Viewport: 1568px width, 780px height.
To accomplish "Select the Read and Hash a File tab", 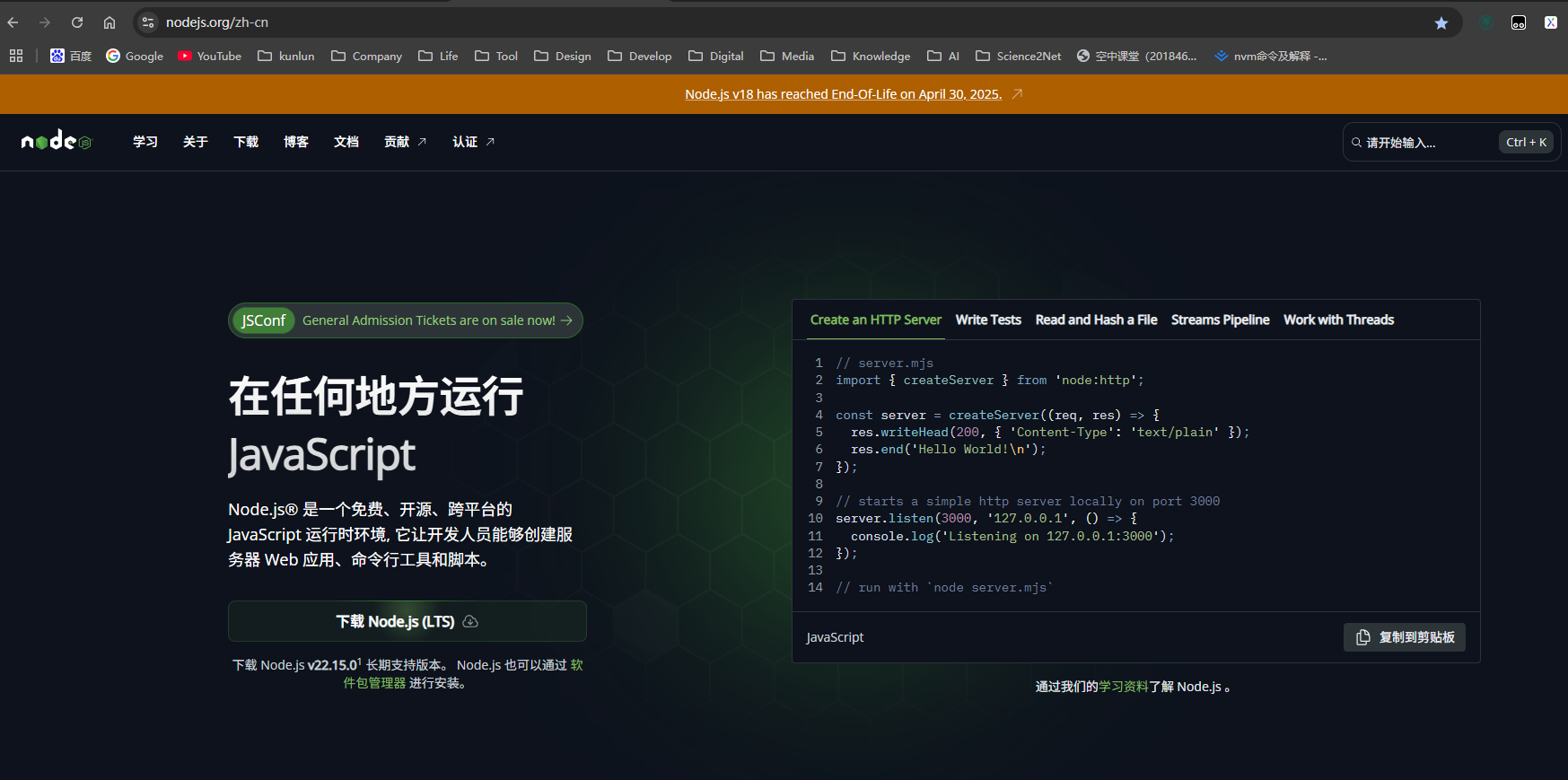I will [x=1096, y=320].
